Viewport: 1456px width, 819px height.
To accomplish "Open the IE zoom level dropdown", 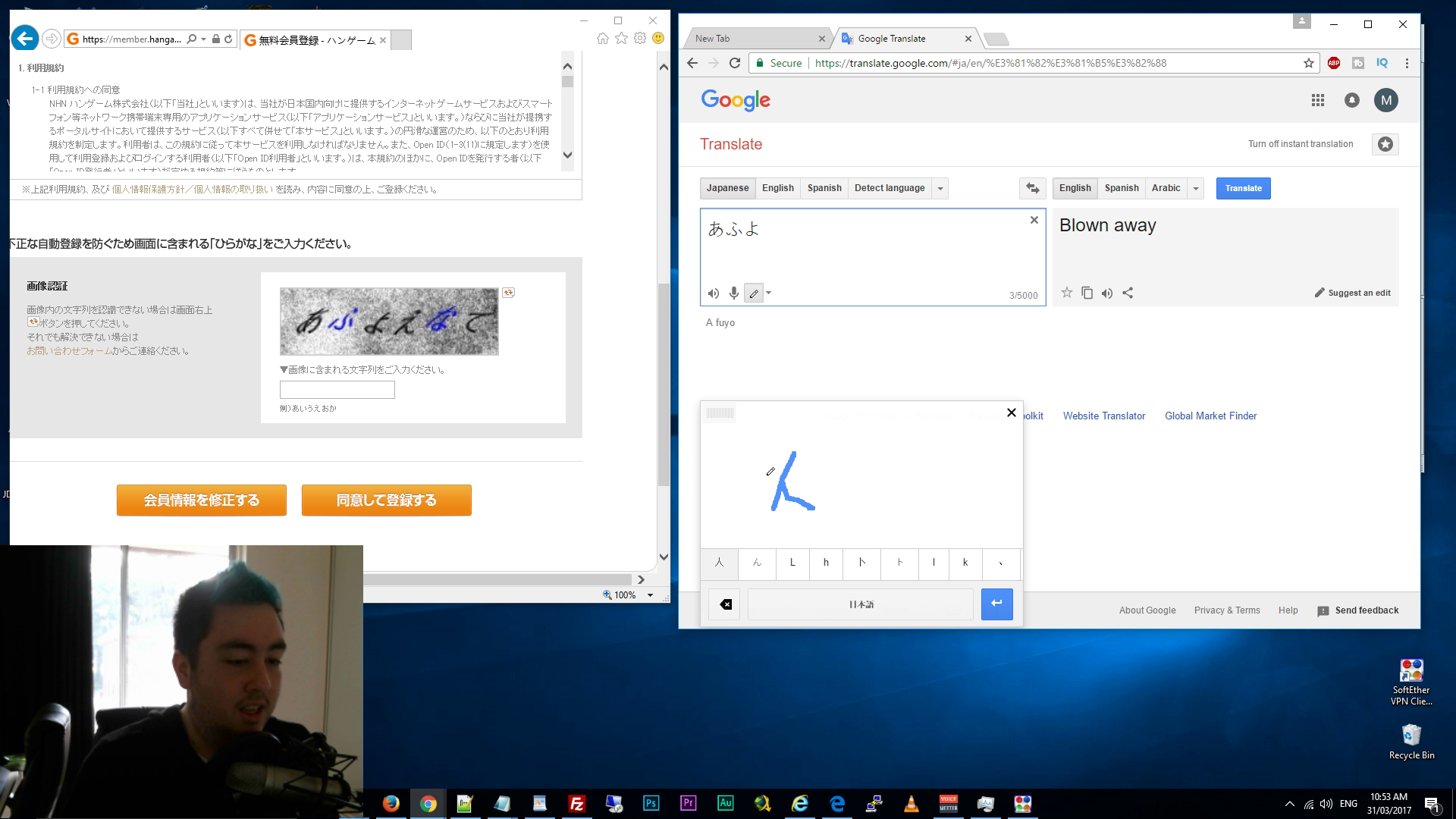I will click(650, 595).
